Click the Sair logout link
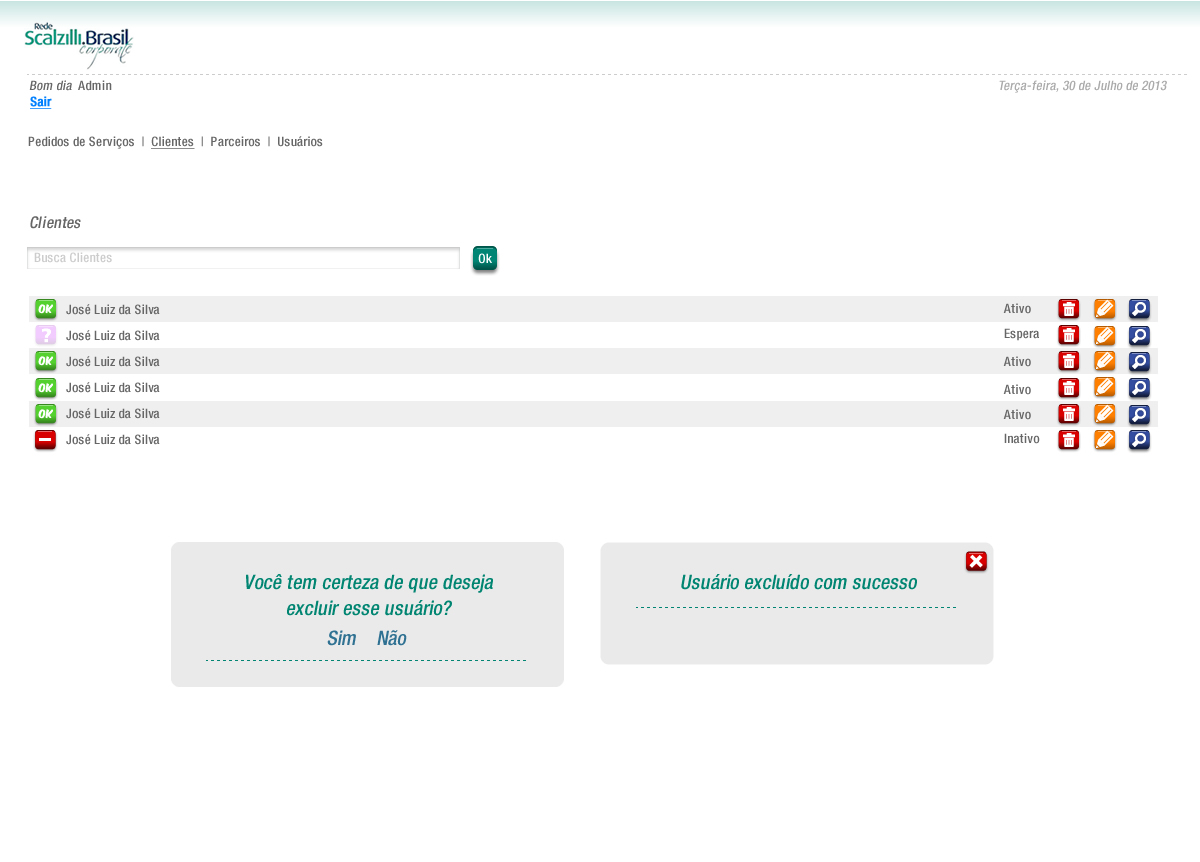This screenshot has width=1200, height=862. click(40, 102)
